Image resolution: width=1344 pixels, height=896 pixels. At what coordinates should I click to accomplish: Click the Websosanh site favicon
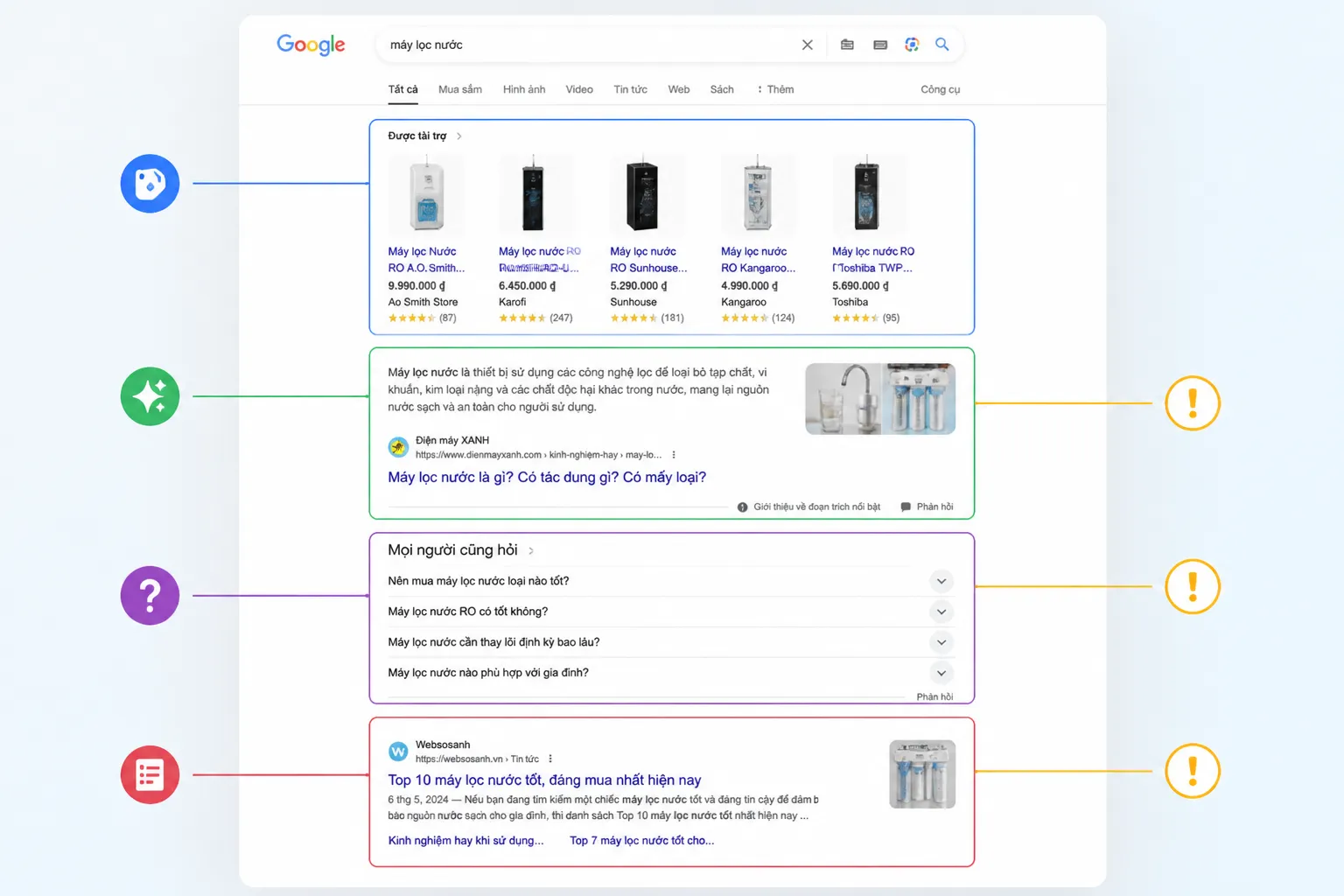(398, 752)
